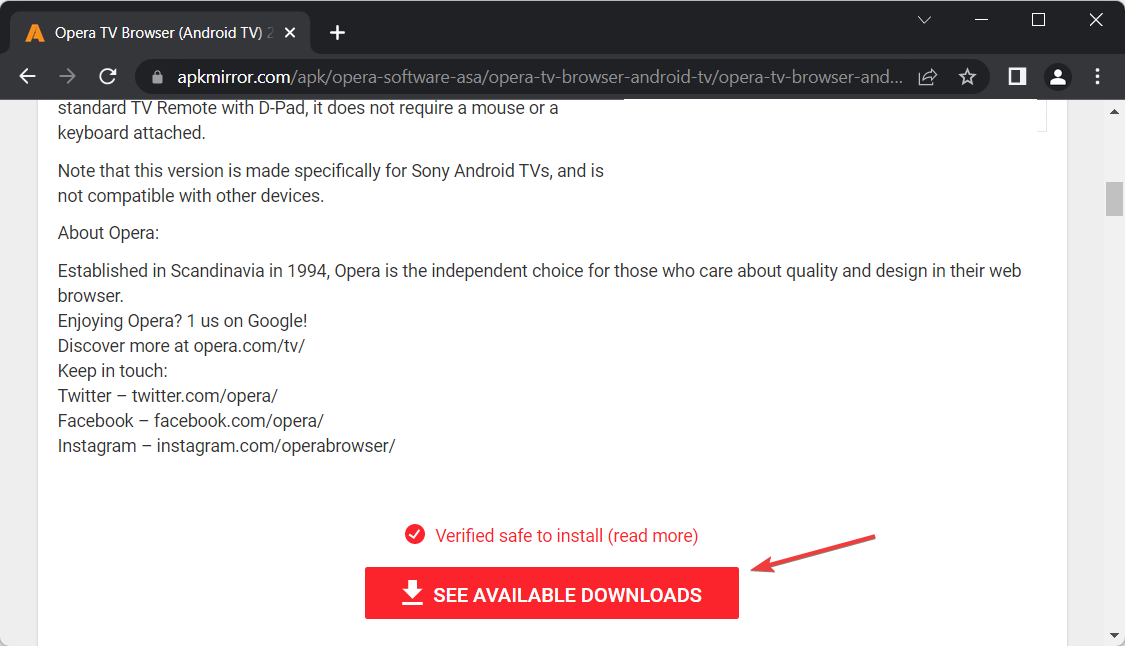Screen dimensions: 1125x646
Task: Select the Opera TV Browser tab
Action: click(x=160, y=33)
